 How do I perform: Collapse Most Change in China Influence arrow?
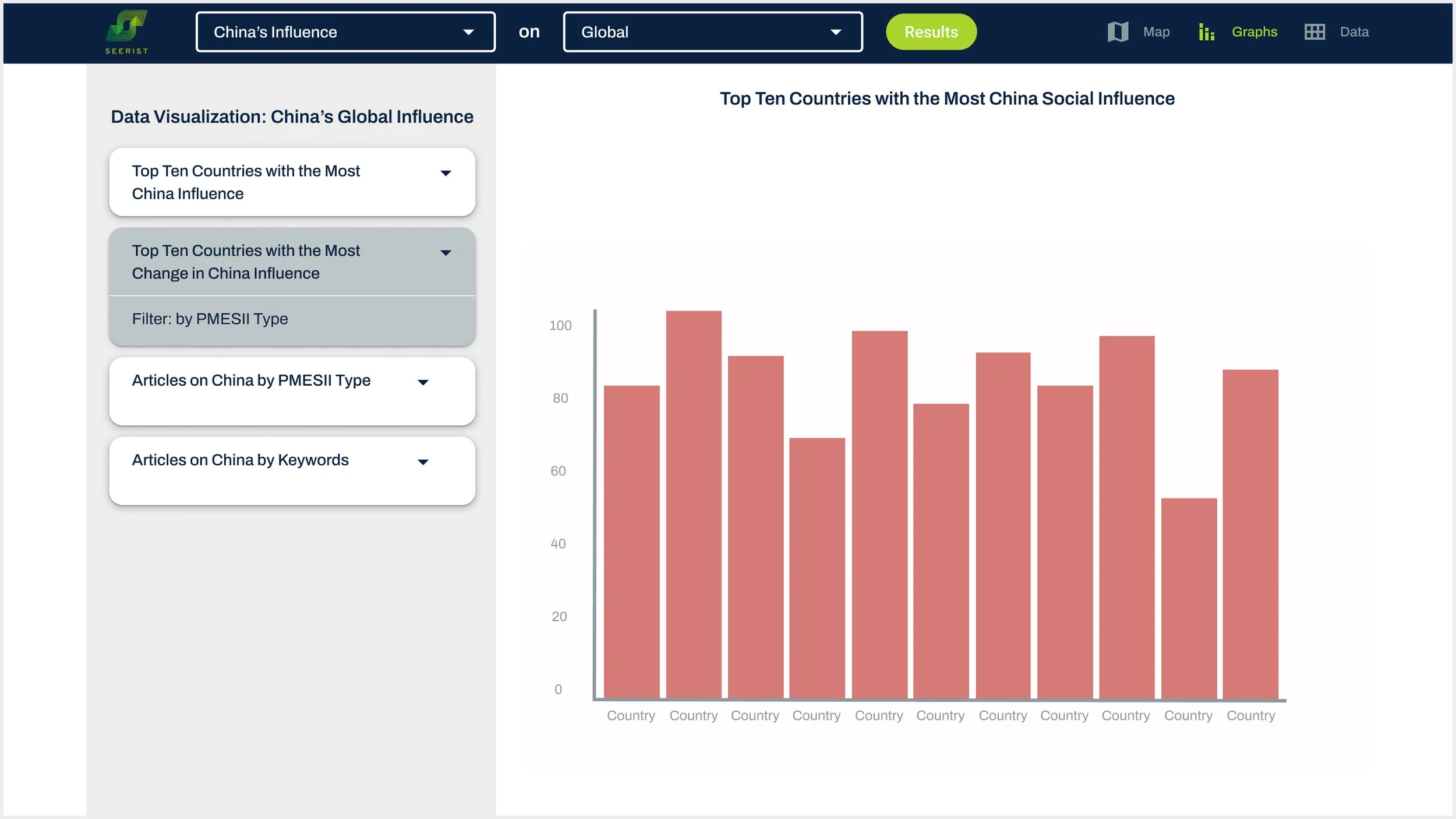point(446,253)
